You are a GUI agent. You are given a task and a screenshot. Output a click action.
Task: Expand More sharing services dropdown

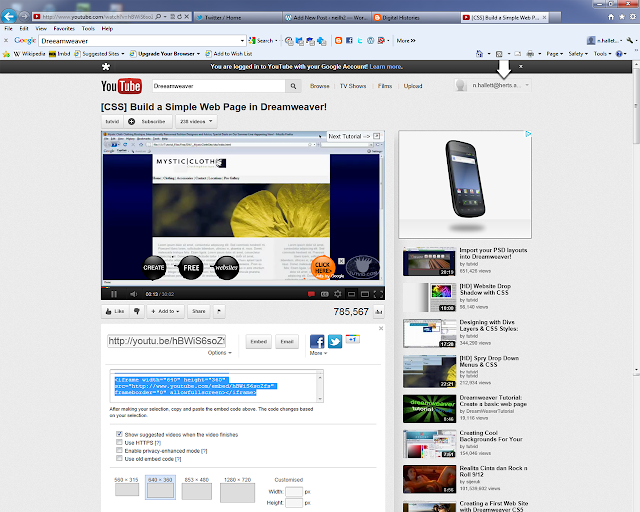pos(318,353)
